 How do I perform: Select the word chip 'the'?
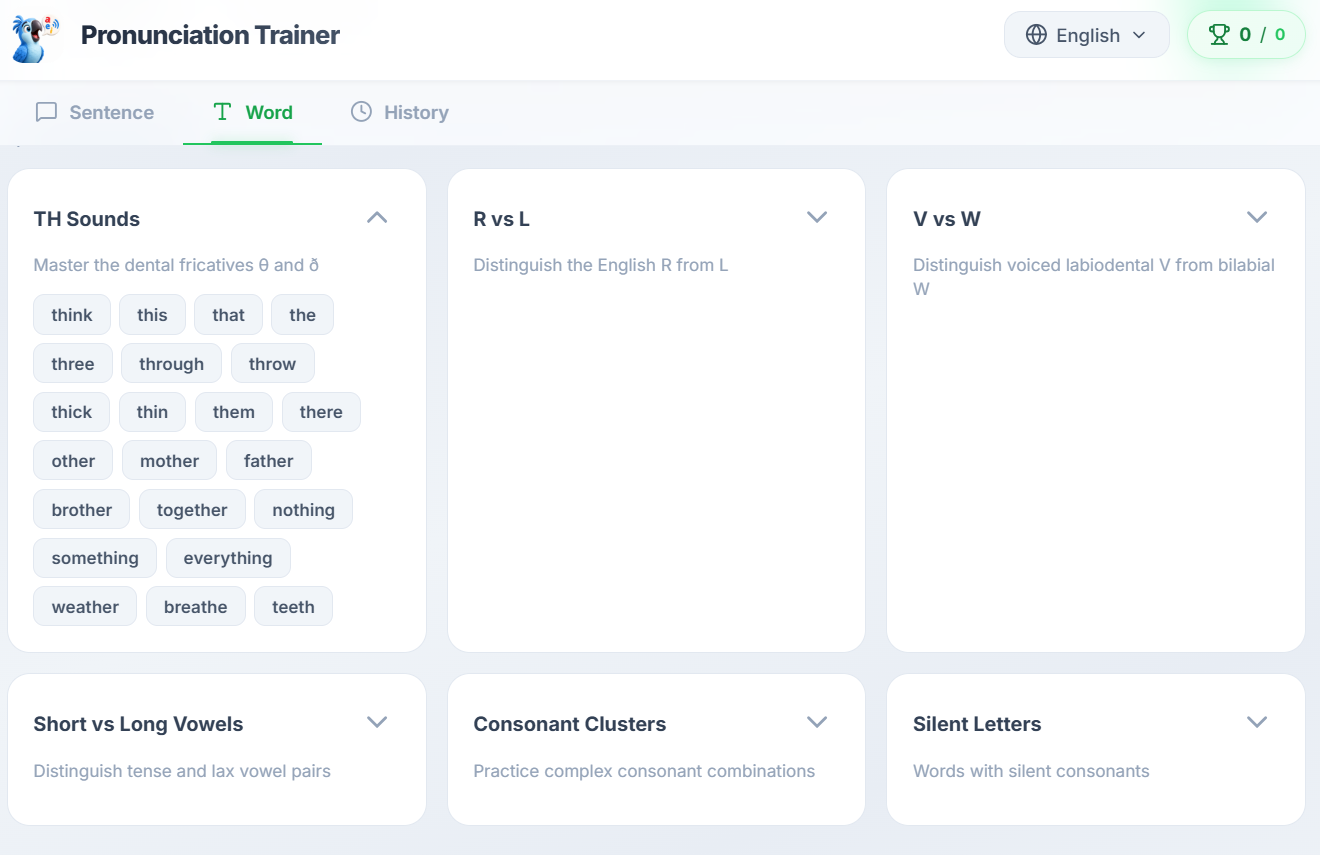click(302, 315)
